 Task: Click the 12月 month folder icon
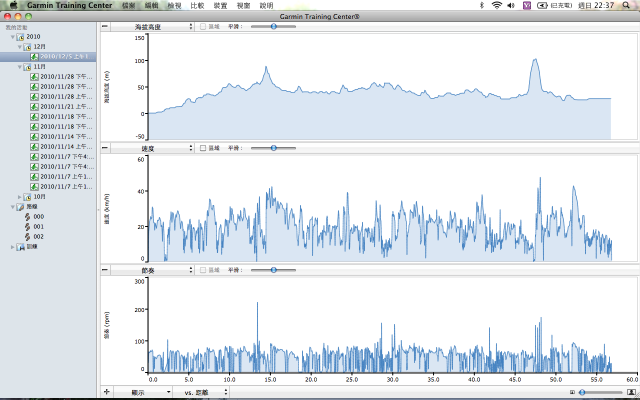(27, 47)
